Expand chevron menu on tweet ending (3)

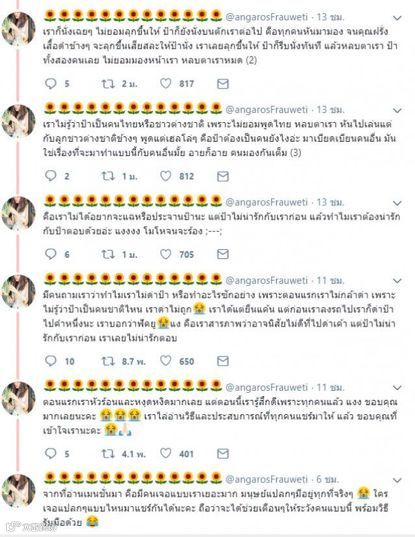point(397,110)
